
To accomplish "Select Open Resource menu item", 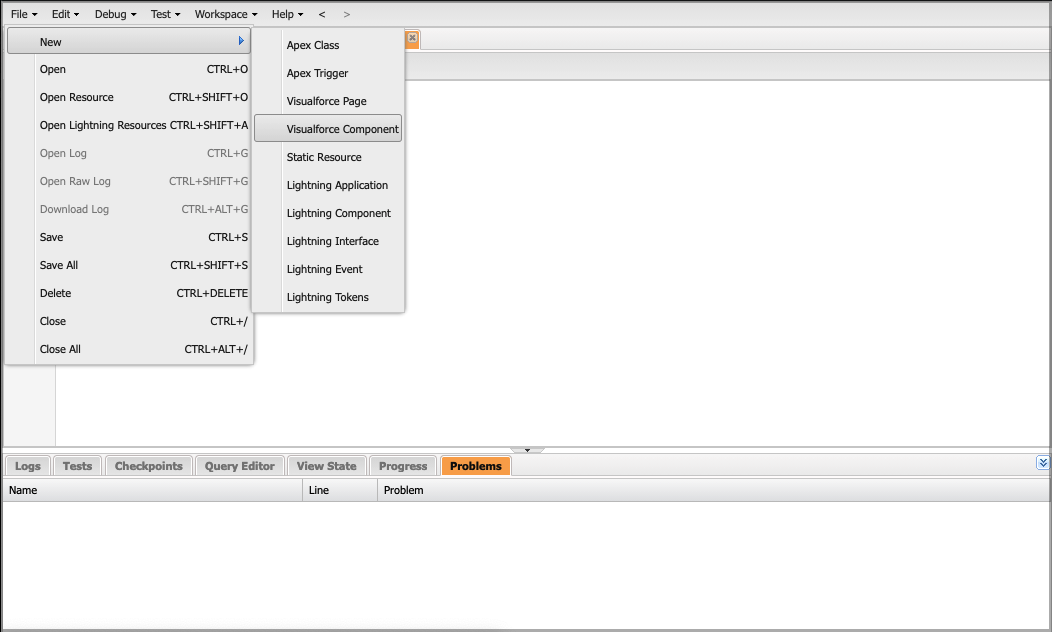I will (x=129, y=97).
